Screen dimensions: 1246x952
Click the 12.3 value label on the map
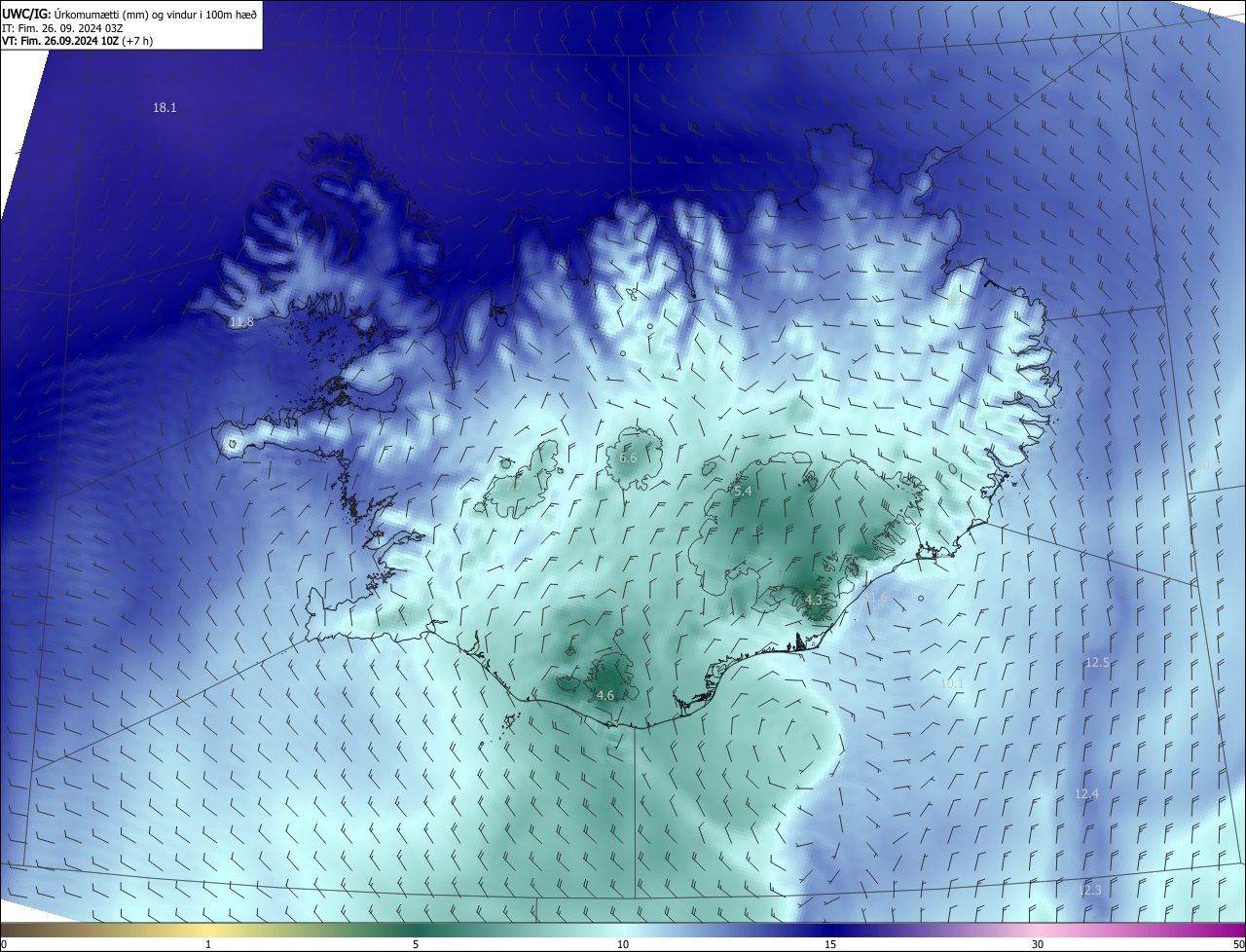click(1089, 890)
